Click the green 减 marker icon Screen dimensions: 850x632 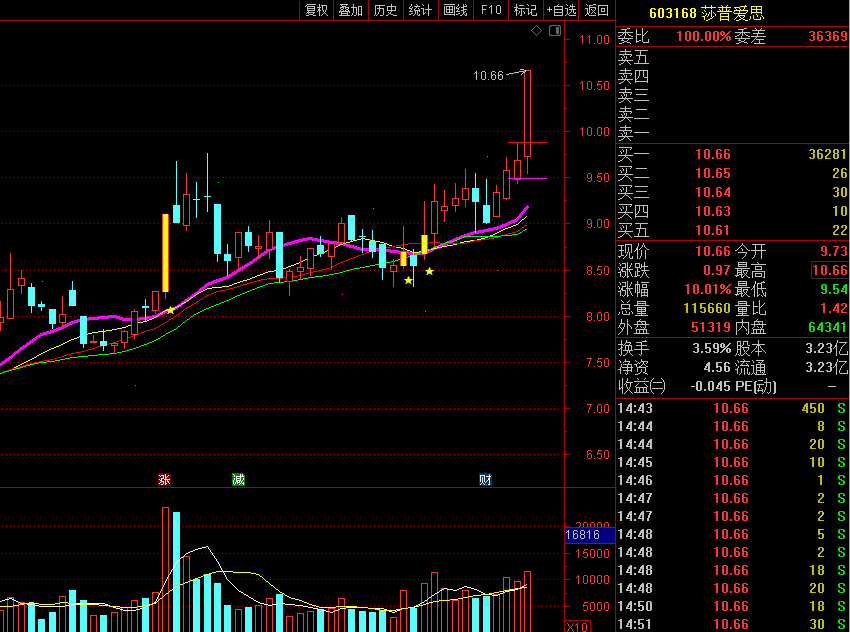239,480
